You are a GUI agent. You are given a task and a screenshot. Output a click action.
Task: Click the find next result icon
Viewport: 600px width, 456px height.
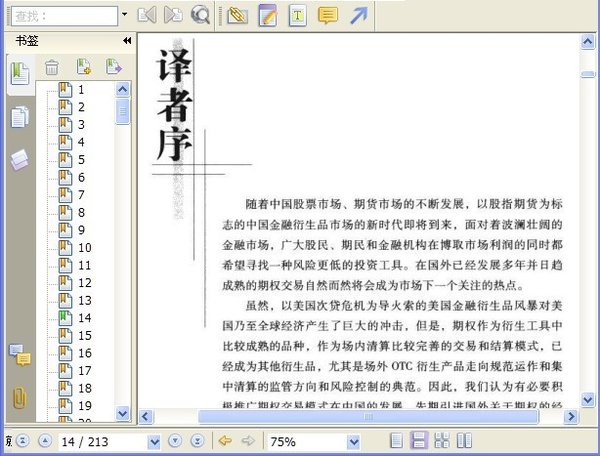tap(173, 15)
